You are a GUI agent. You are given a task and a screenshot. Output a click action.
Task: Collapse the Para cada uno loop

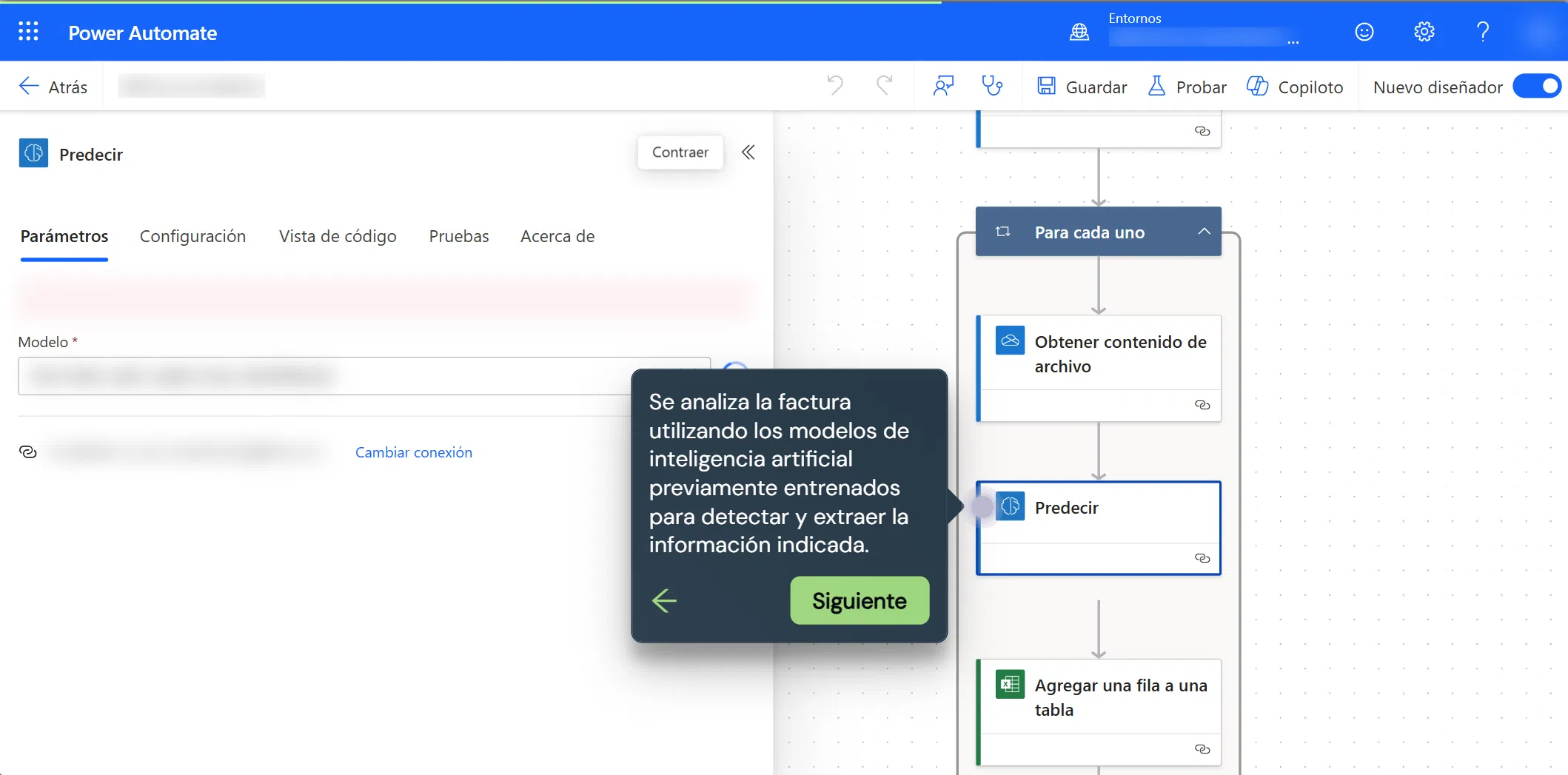pos(1204,232)
